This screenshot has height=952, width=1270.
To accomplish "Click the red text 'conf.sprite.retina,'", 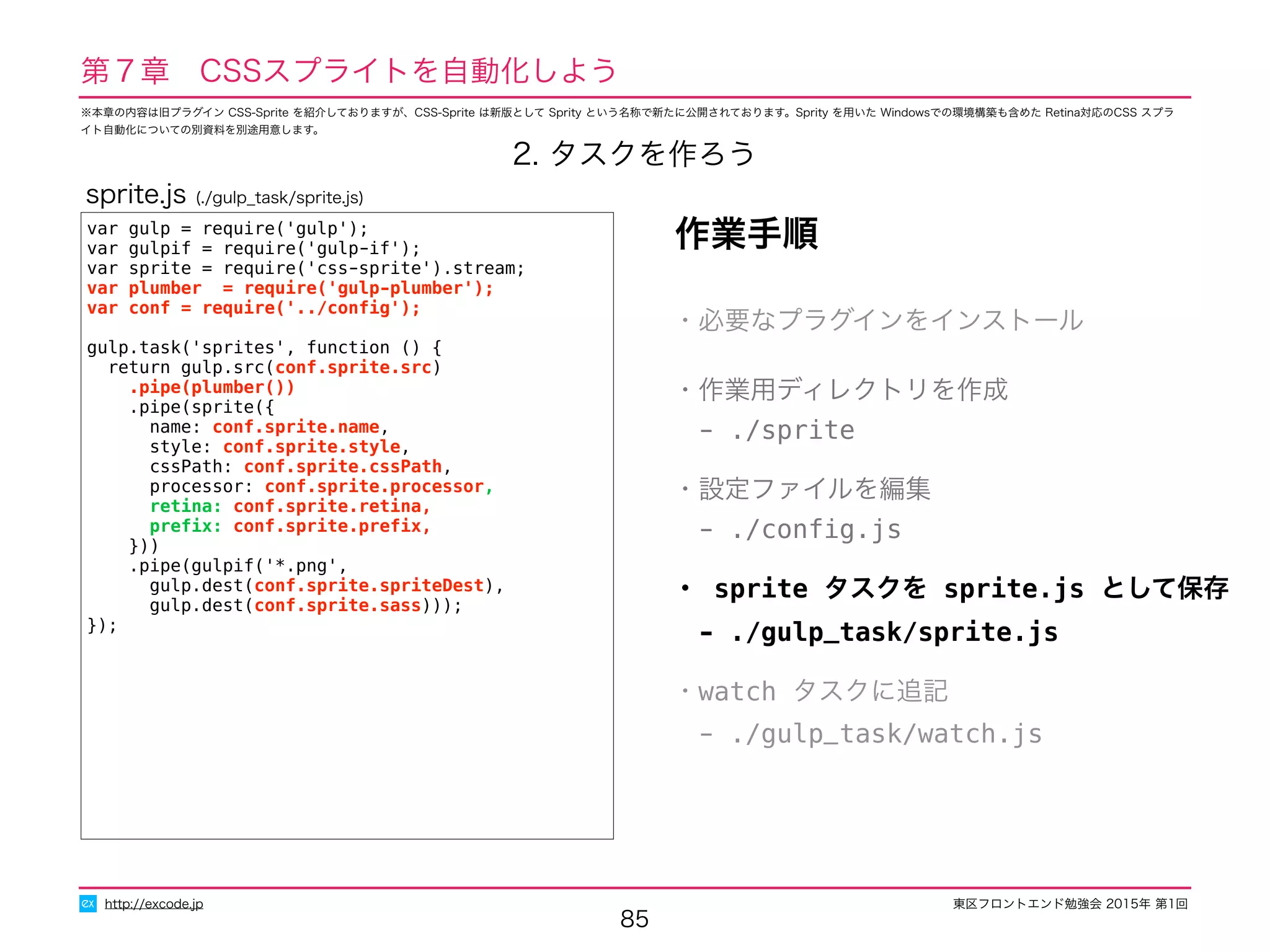I will [x=332, y=506].
